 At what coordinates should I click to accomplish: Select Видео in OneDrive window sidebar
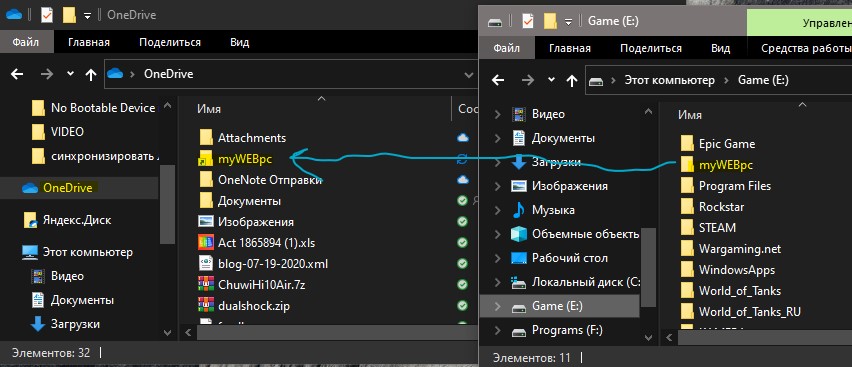click(x=58, y=276)
